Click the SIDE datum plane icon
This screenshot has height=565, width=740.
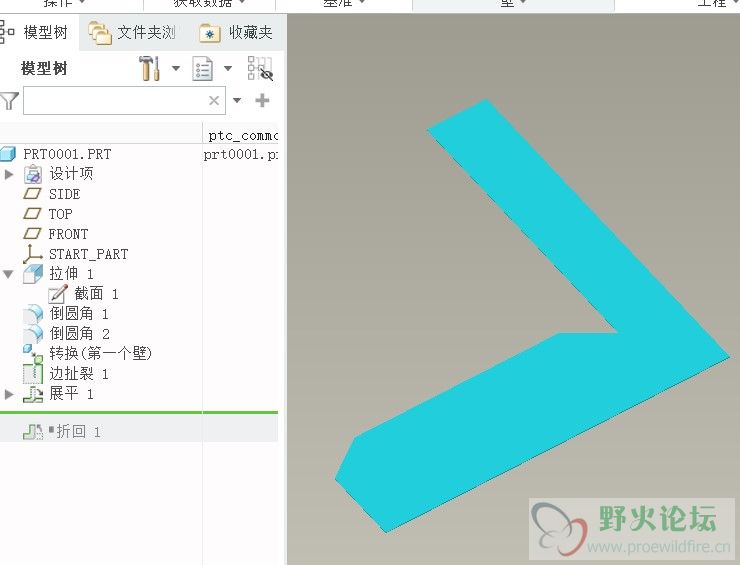32,194
